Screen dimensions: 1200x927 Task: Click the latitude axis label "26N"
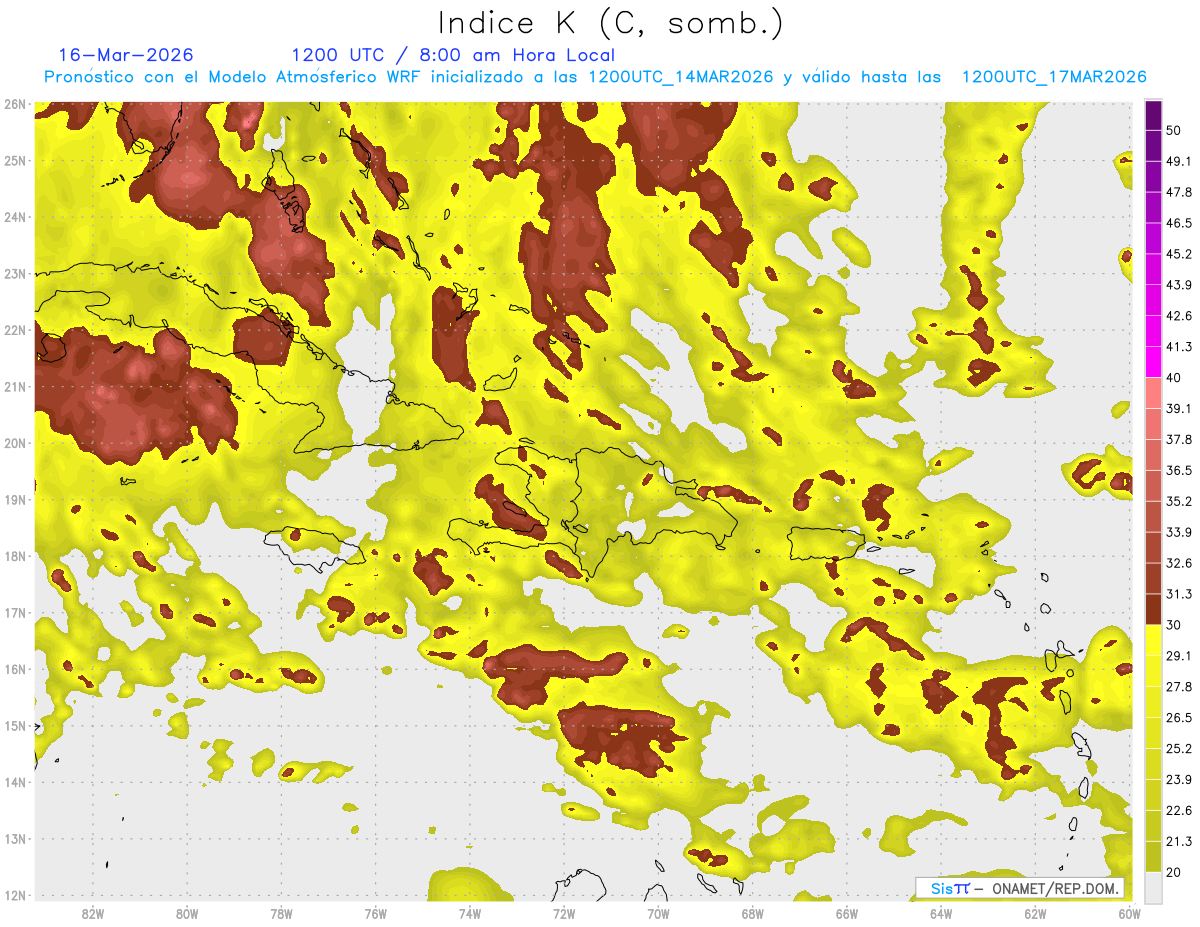tap(15, 104)
